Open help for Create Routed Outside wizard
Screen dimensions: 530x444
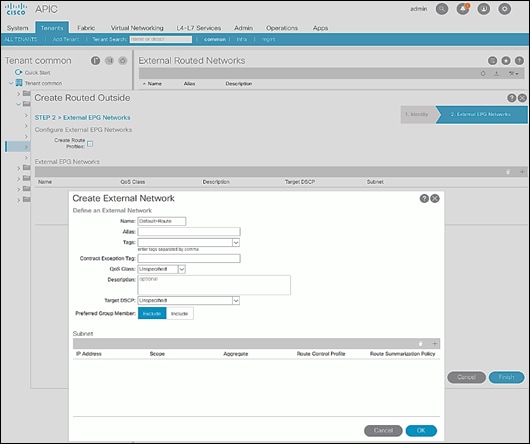coord(511,98)
